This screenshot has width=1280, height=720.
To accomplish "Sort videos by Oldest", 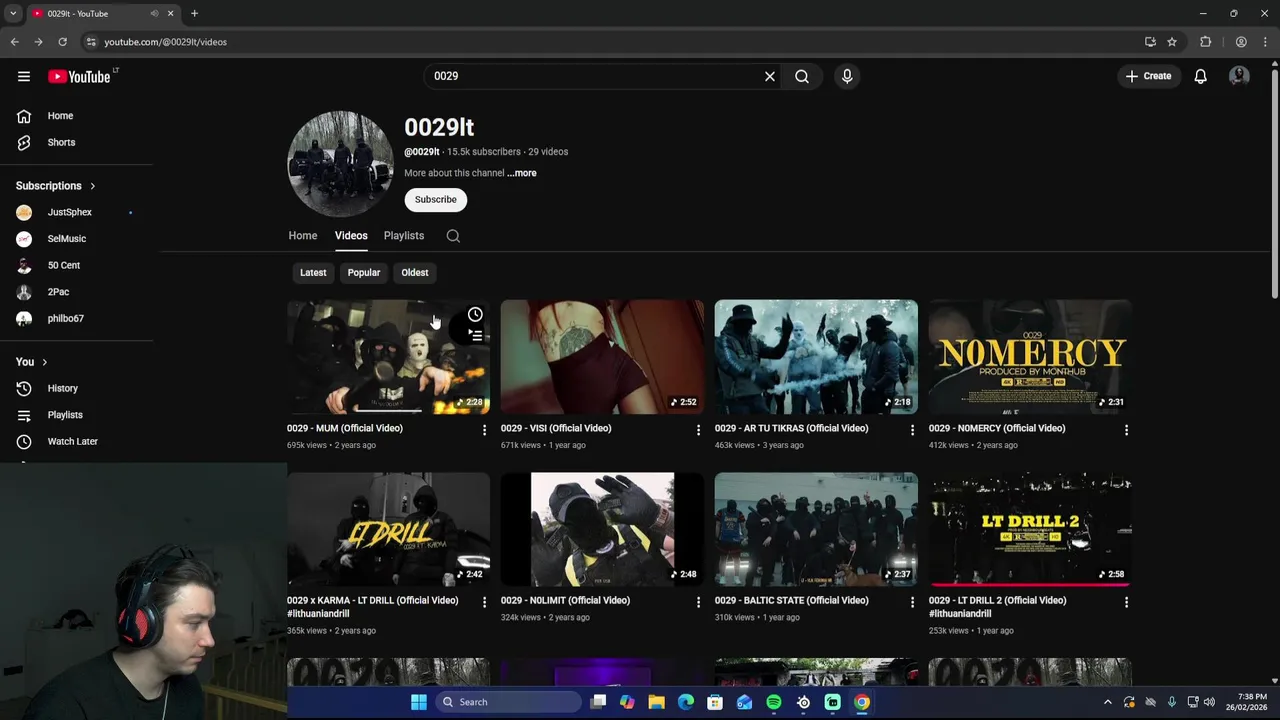I will point(415,272).
